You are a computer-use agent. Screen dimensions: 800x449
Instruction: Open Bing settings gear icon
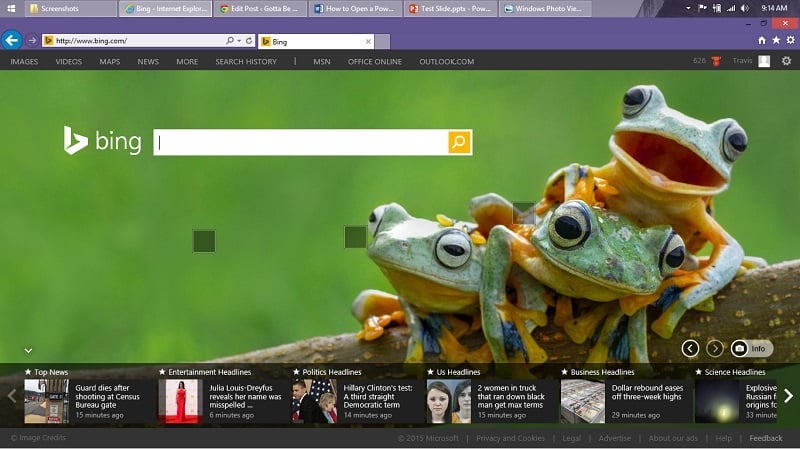tap(786, 61)
